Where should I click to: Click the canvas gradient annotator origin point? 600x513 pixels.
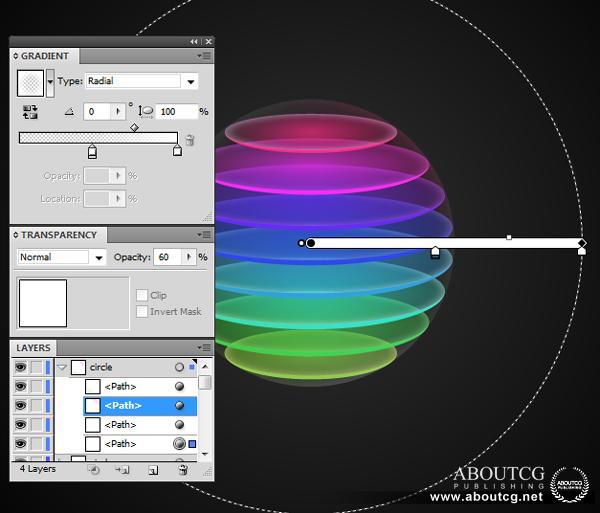click(x=311, y=243)
